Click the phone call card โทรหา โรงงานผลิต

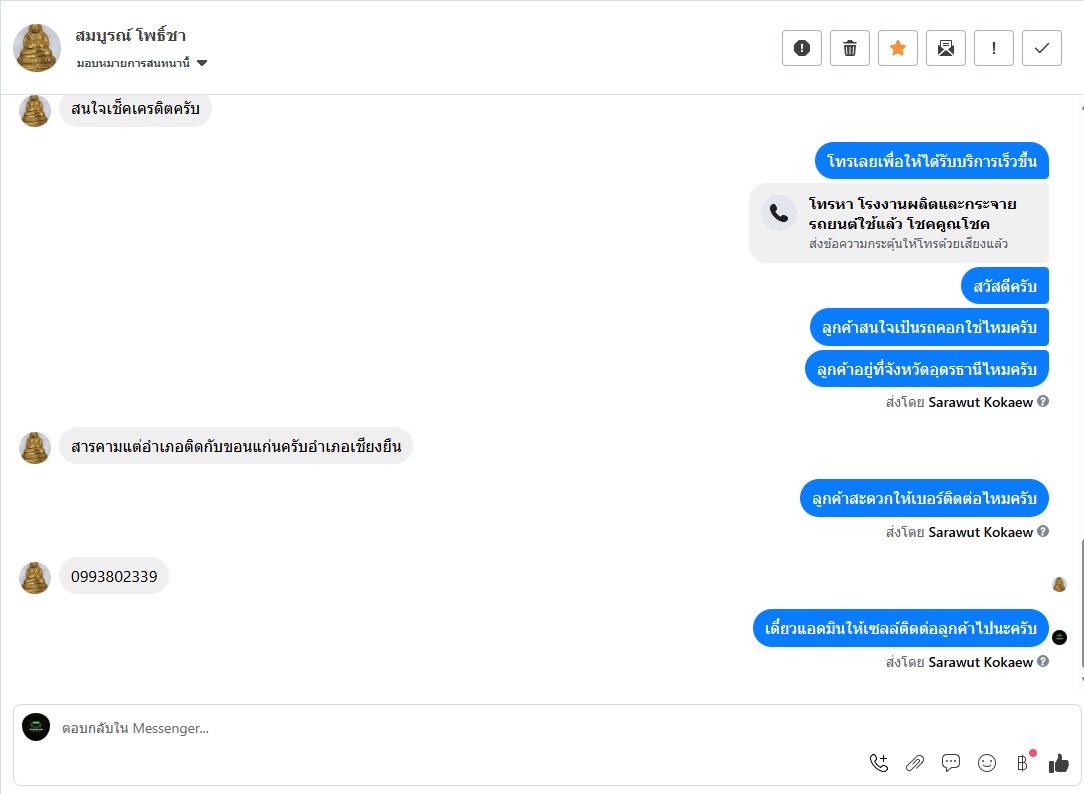click(899, 223)
